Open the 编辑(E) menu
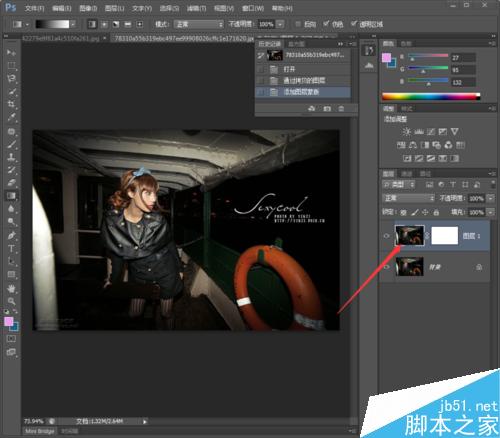This screenshot has height=438, width=500. click(62, 8)
